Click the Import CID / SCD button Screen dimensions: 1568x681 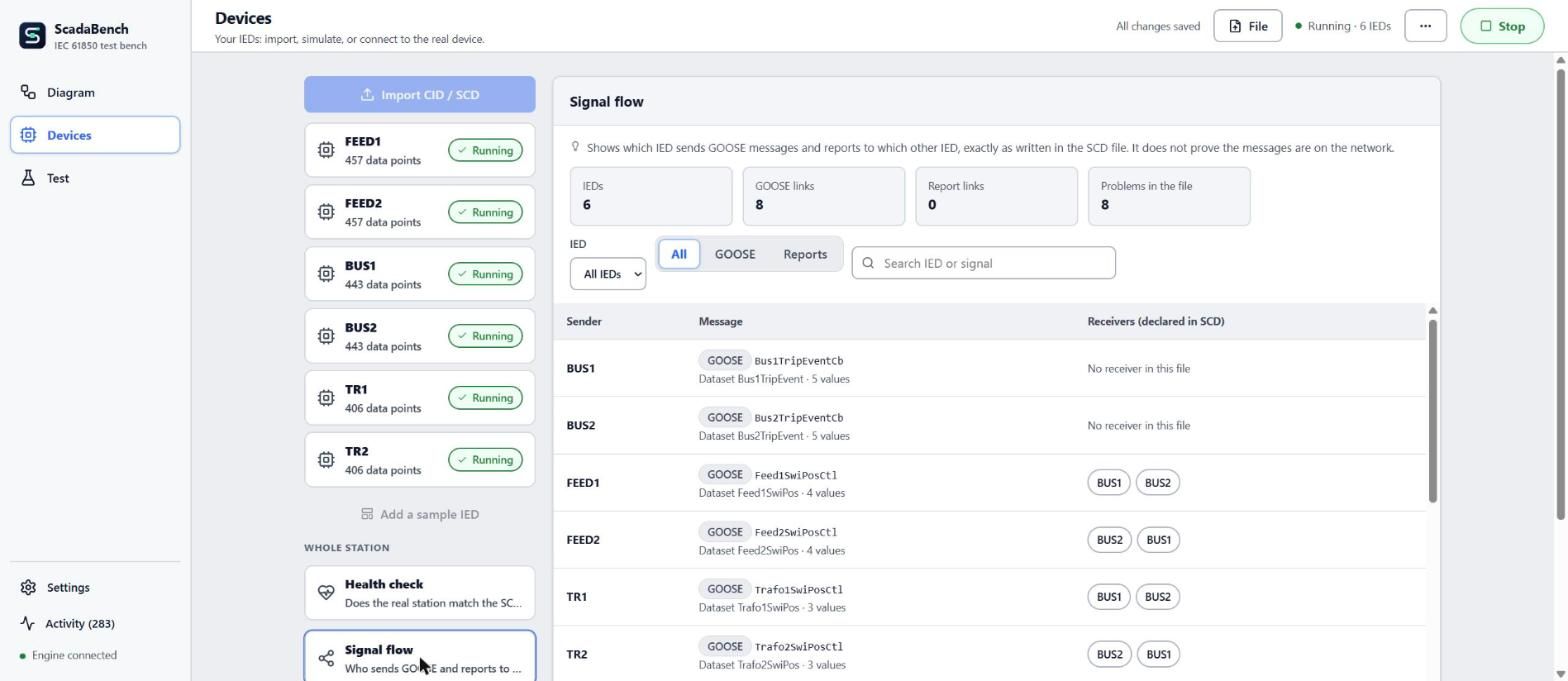420,94
